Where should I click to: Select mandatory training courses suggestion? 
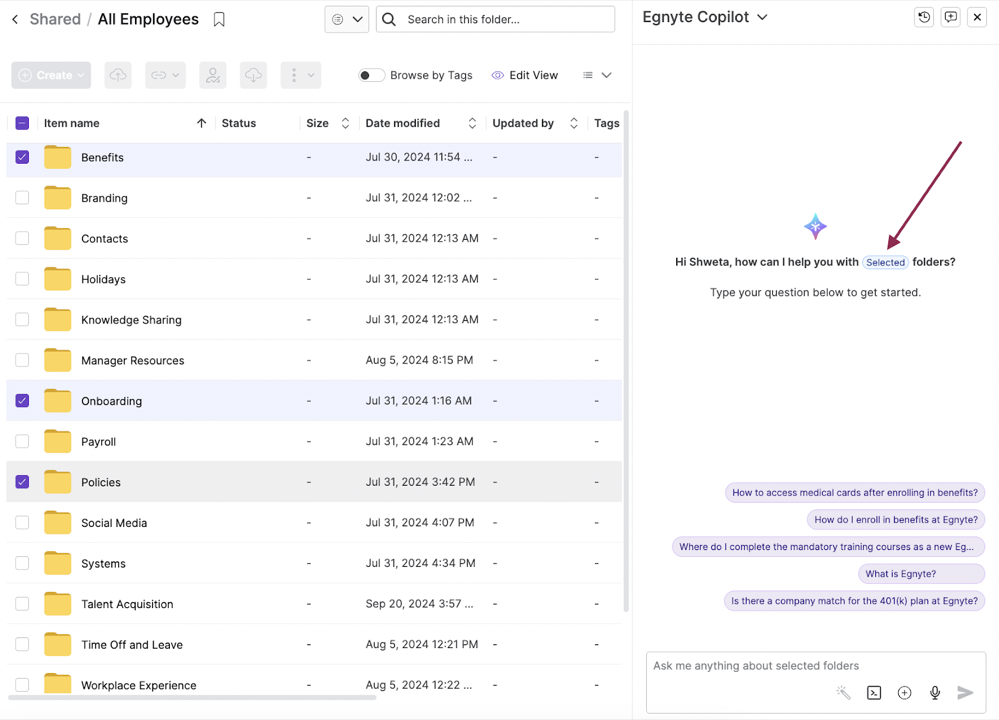[828, 547]
